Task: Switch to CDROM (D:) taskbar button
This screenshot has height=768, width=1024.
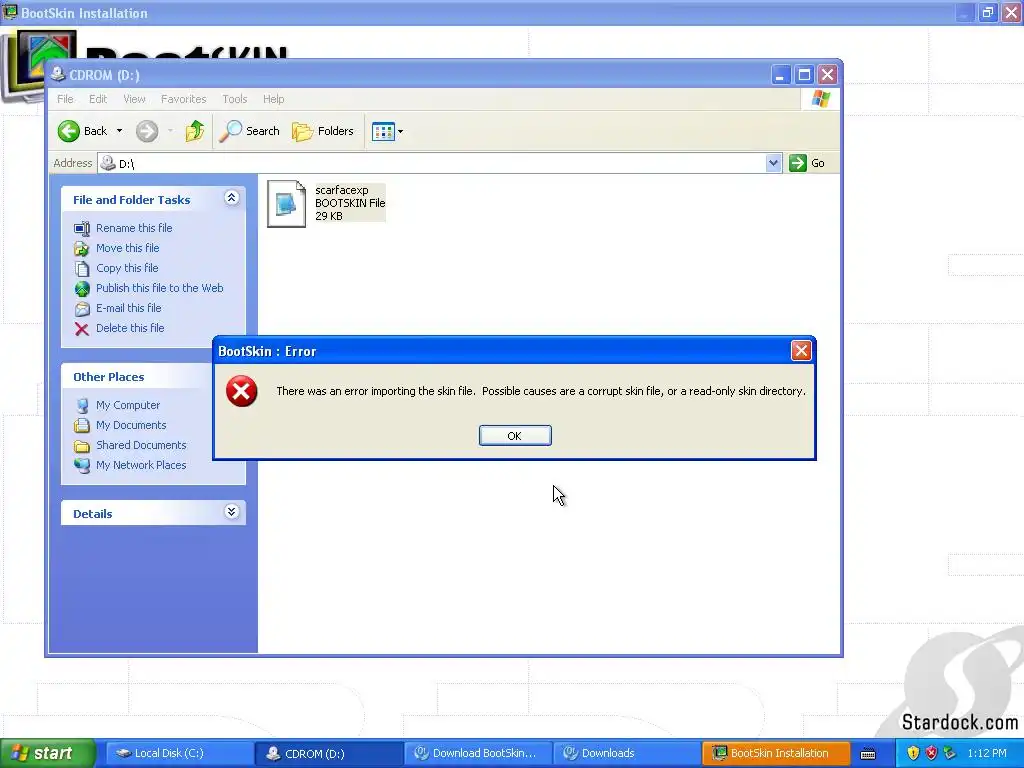Action: point(328,754)
